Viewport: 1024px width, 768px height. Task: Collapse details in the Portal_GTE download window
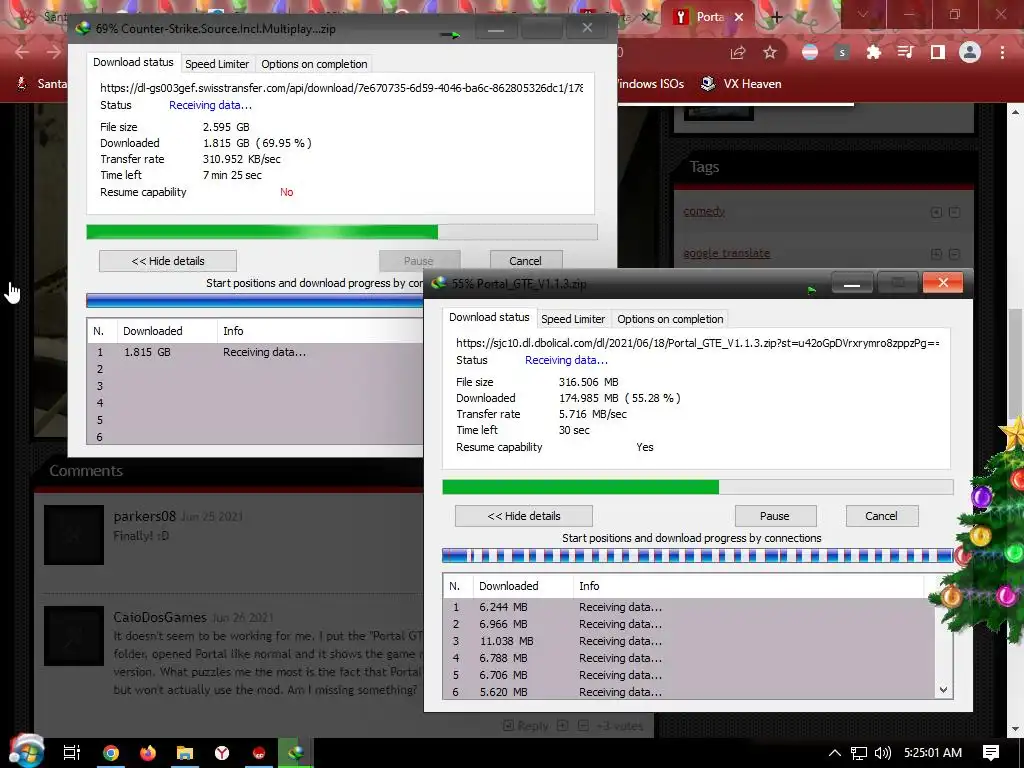click(x=524, y=516)
